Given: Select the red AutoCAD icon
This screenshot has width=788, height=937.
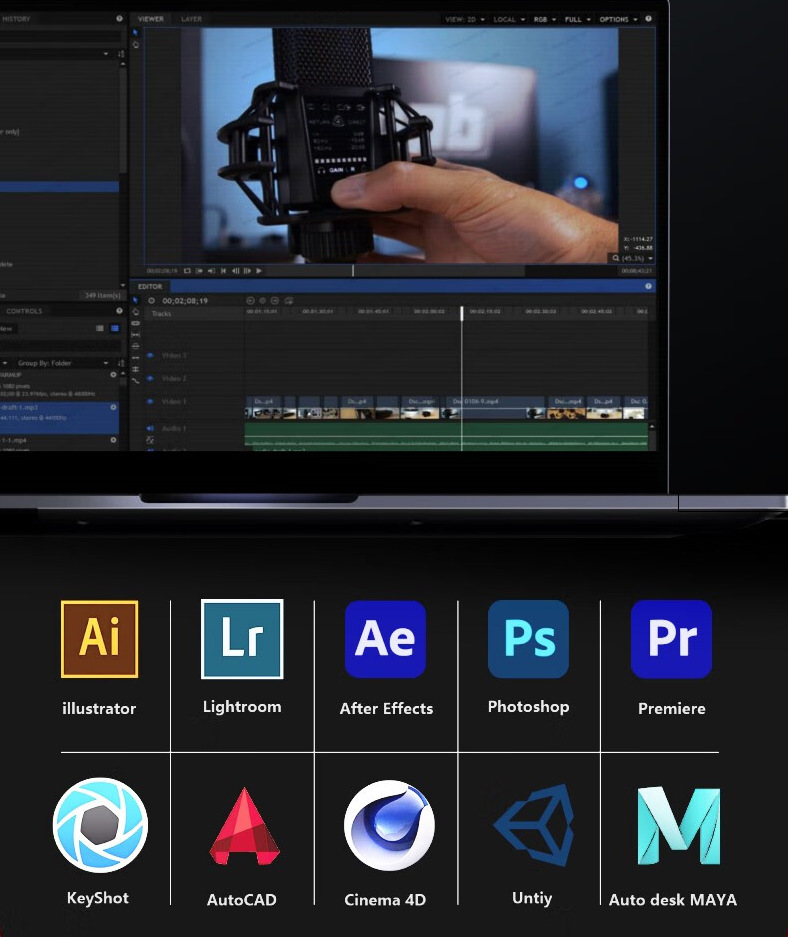Looking at the screenshot, I should 244,826.
